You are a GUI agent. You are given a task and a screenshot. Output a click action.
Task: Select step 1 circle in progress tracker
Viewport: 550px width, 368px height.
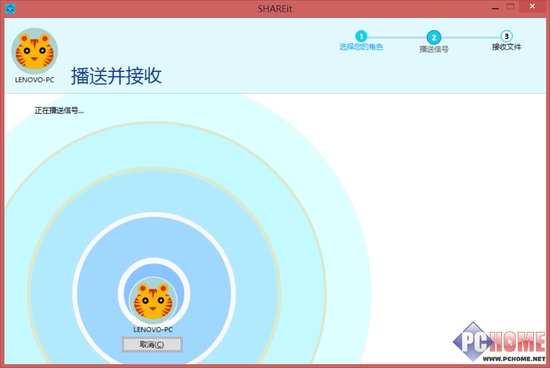click(x=361, y=36)
